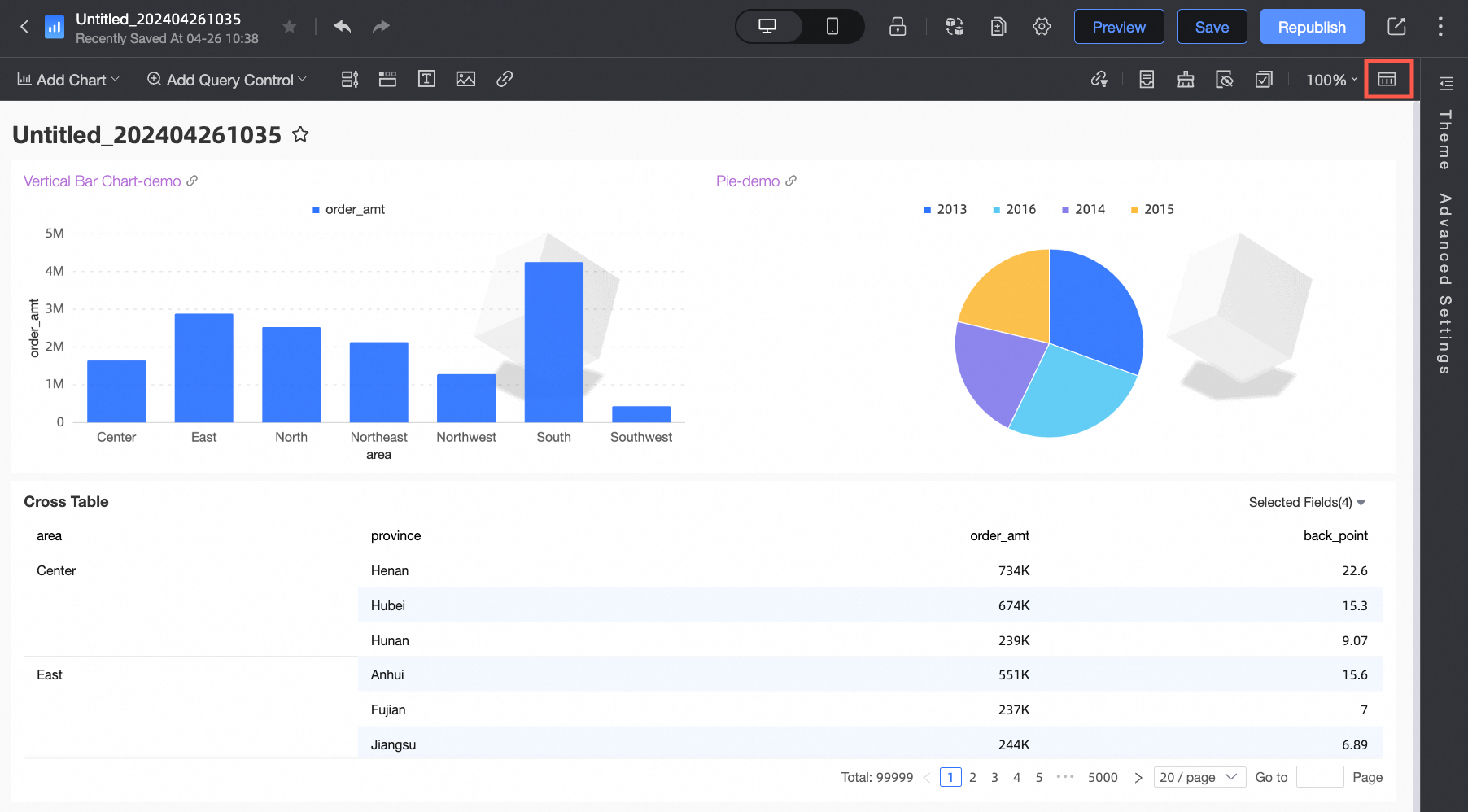
Task: Open the Add Chart dropdown
Action: 68,80
